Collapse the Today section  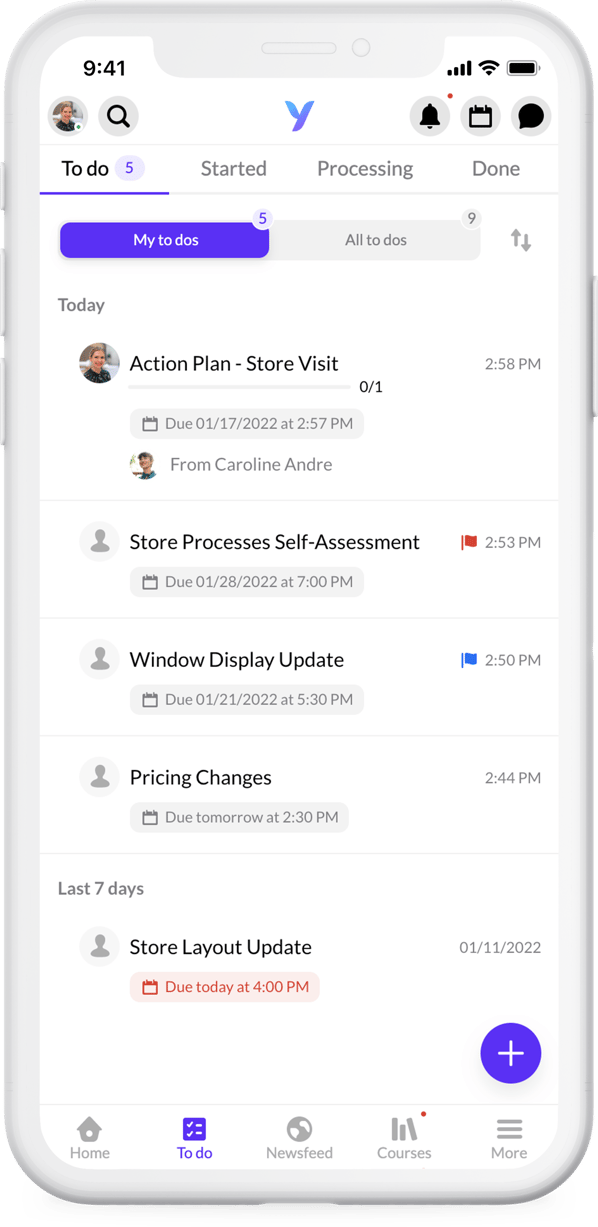(x=81, y=304)
